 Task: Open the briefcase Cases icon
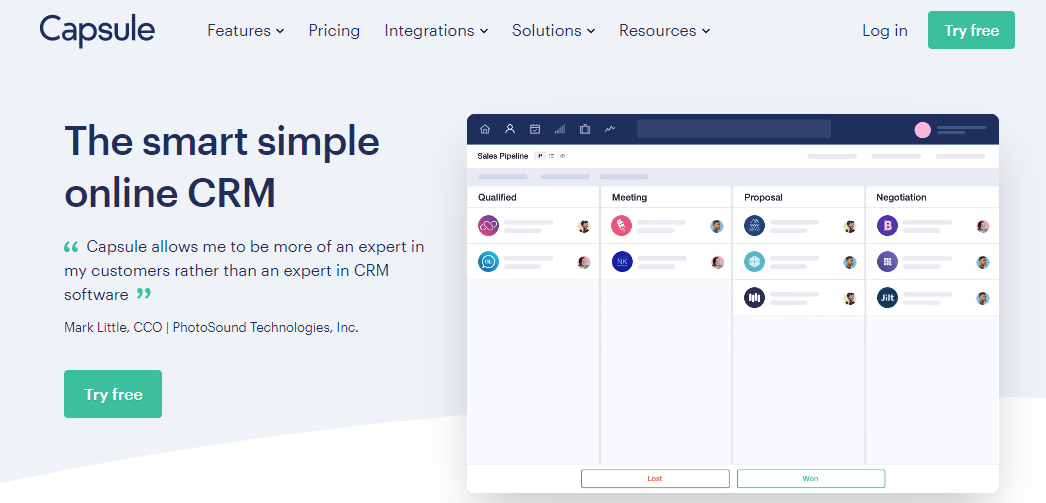(x=585, y=129)
